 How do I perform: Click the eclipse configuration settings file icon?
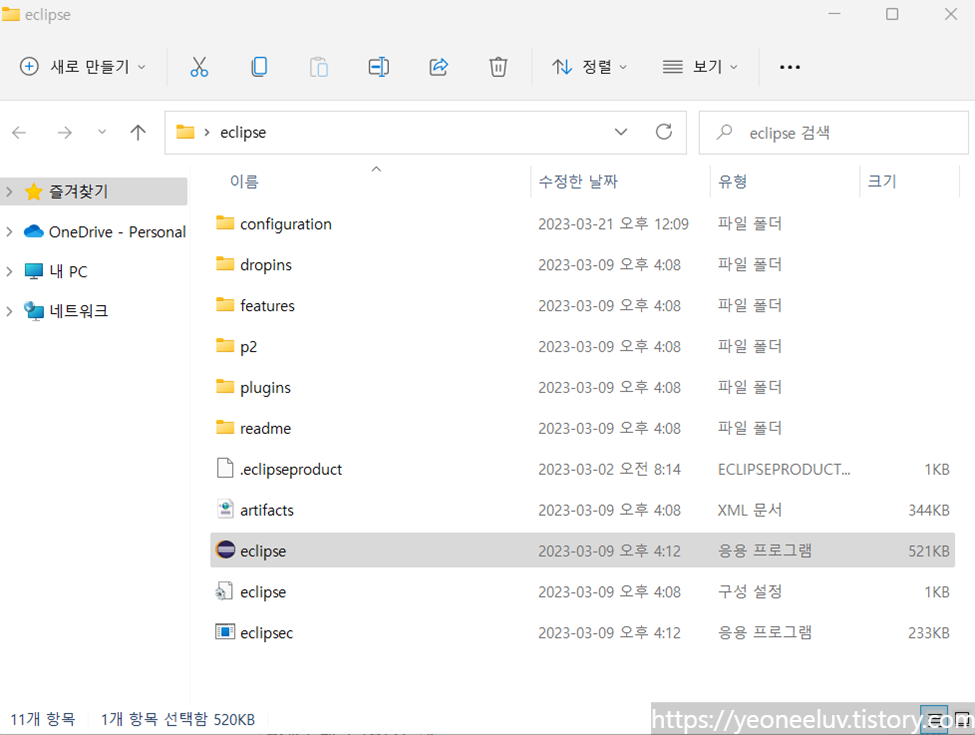tap(224, 591)
